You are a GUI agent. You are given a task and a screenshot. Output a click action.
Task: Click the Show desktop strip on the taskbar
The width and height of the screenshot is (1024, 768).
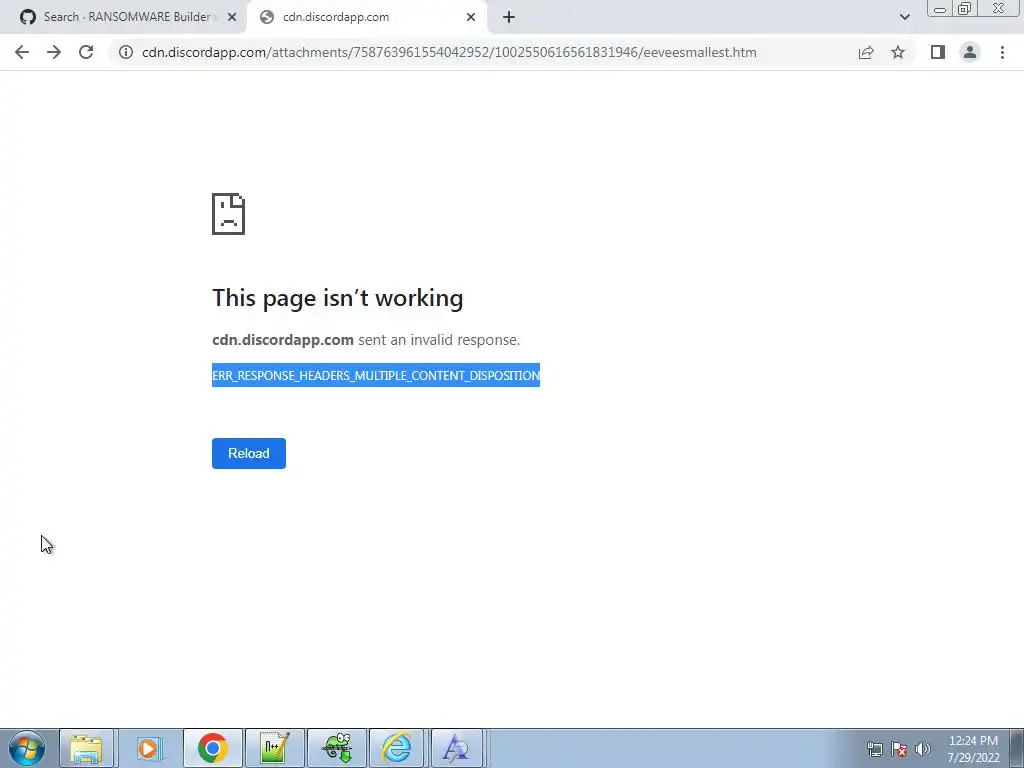[x=1017, y=748]
